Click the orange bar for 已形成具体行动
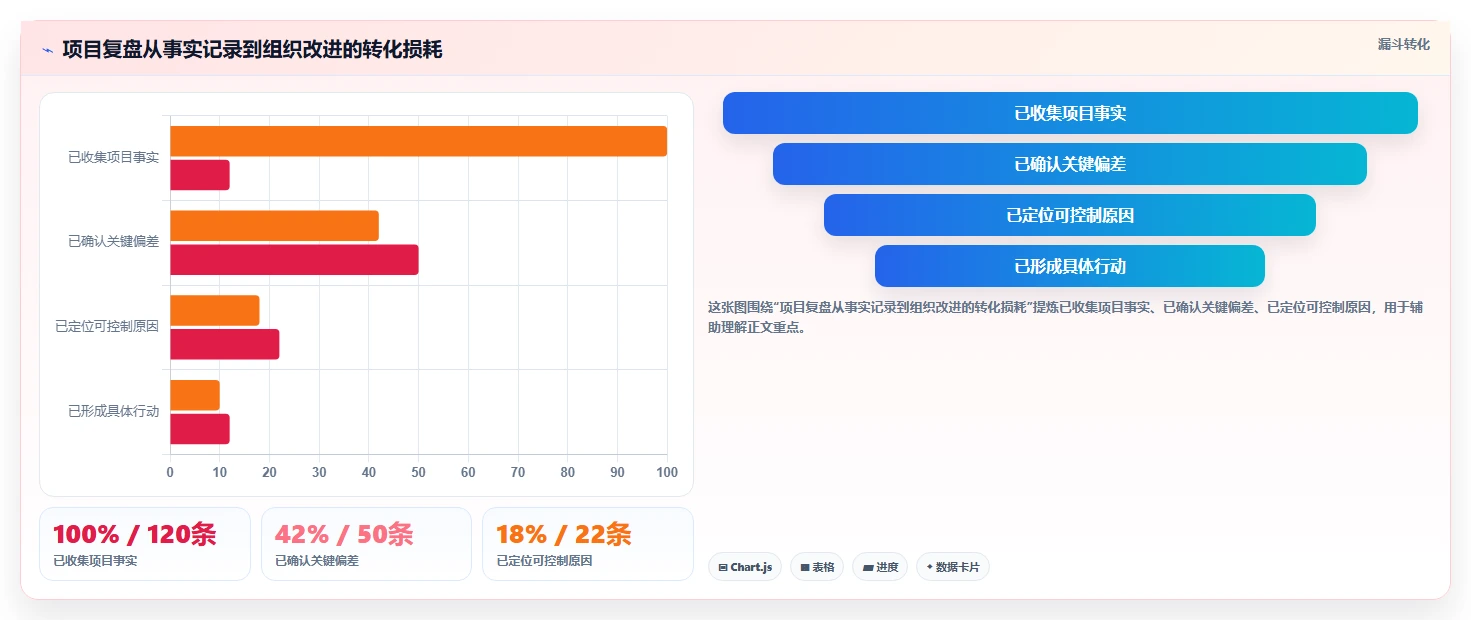Image resolution: width=1471 pixels, height=620 pixels. coord(195,395)
